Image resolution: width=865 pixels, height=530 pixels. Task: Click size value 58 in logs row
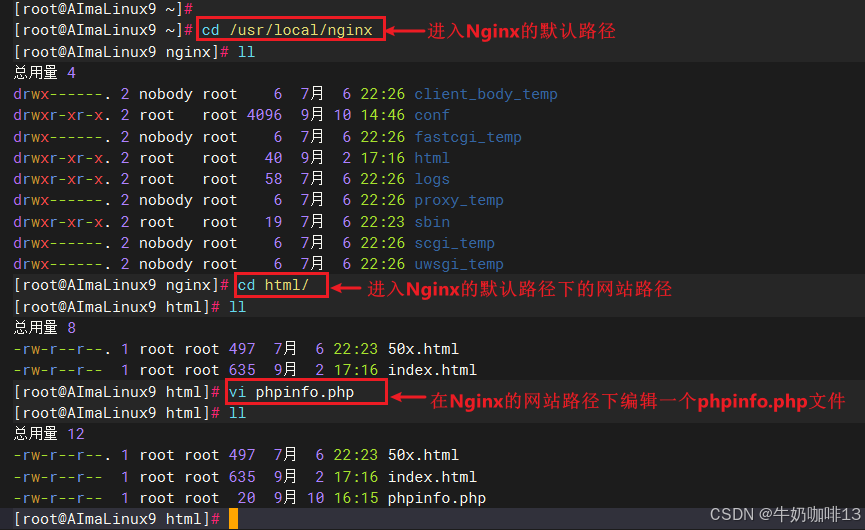(273, 179)
